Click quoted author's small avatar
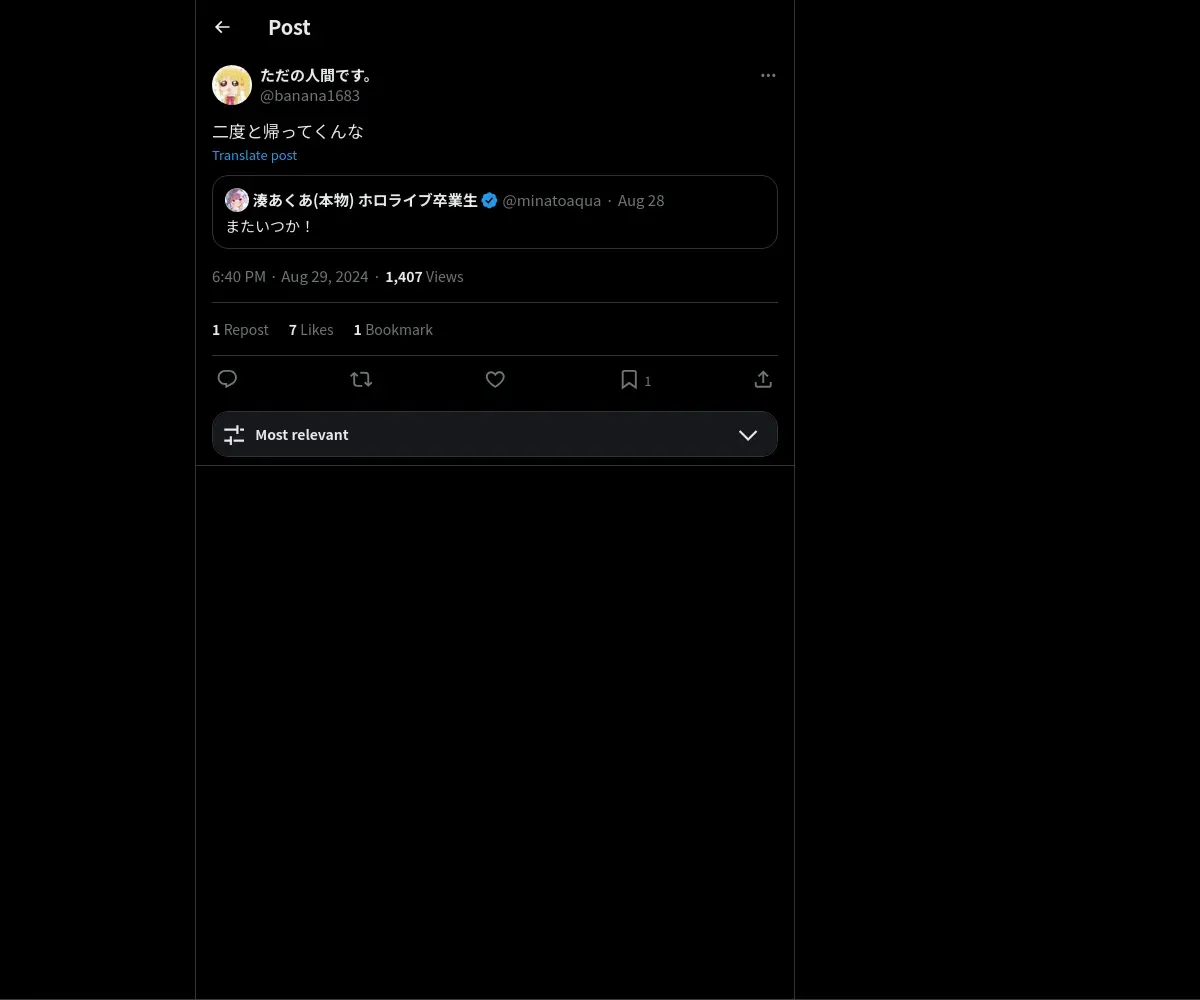Screen dimensions: 1200x1000 coord(237,200)
